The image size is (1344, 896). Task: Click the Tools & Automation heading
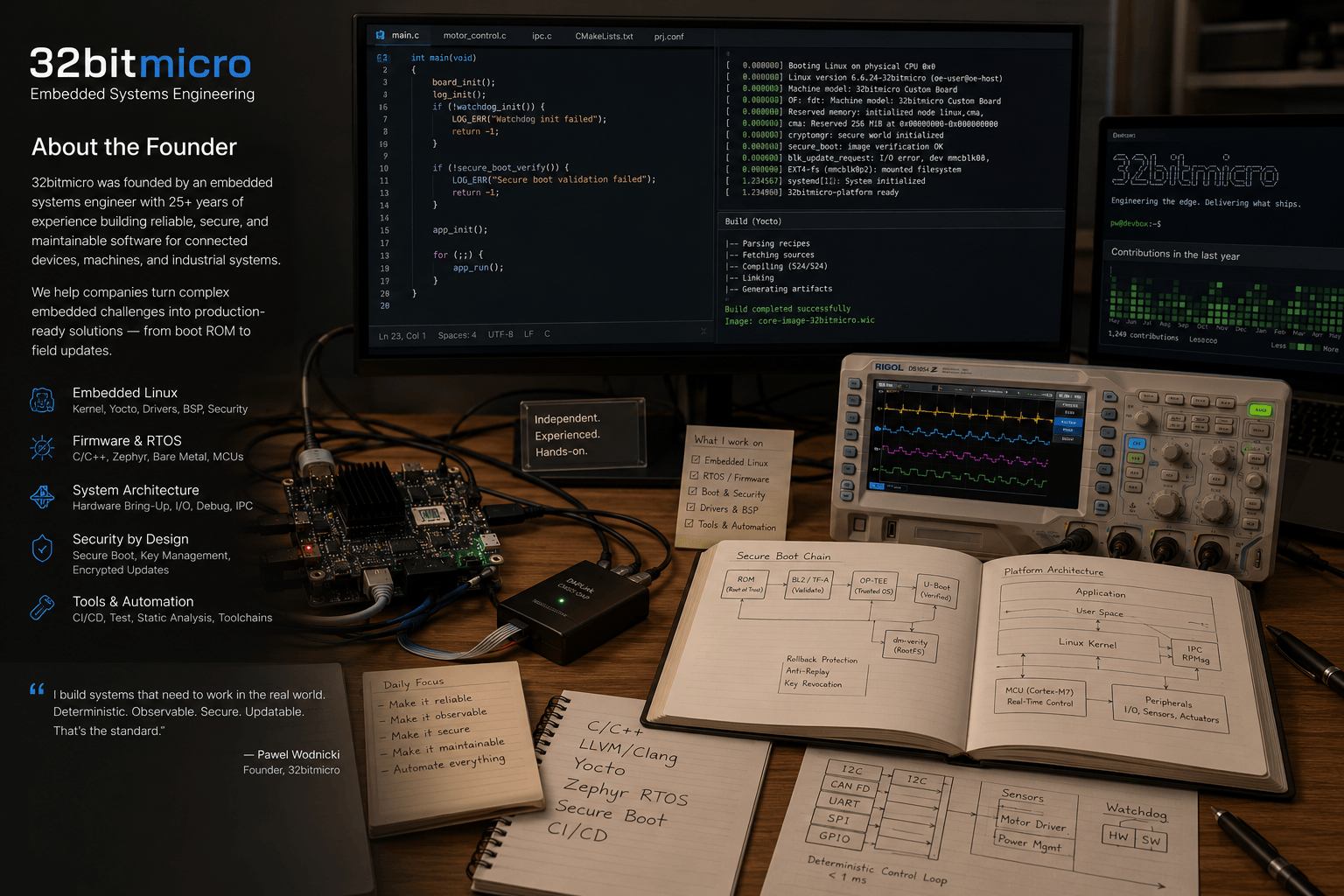point(133,602)
